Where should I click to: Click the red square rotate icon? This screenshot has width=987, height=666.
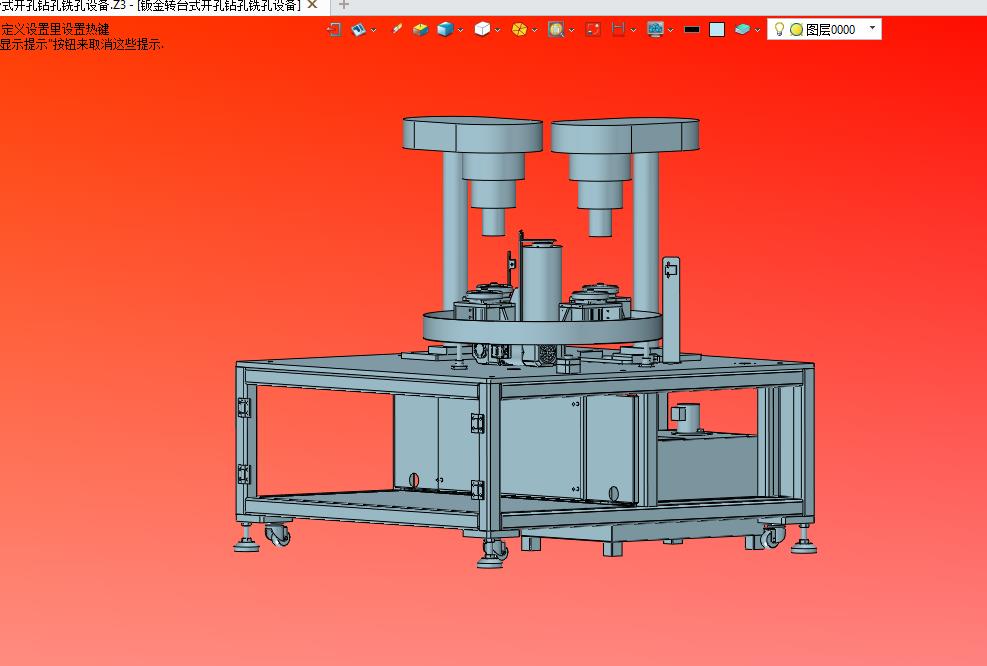click(593, 30)
